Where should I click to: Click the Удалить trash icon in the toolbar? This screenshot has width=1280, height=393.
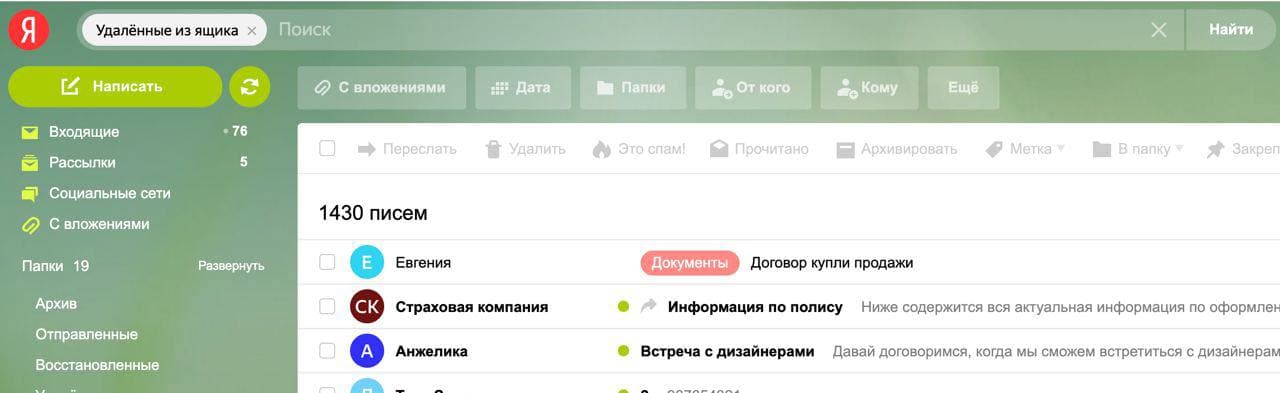[493, 149]
